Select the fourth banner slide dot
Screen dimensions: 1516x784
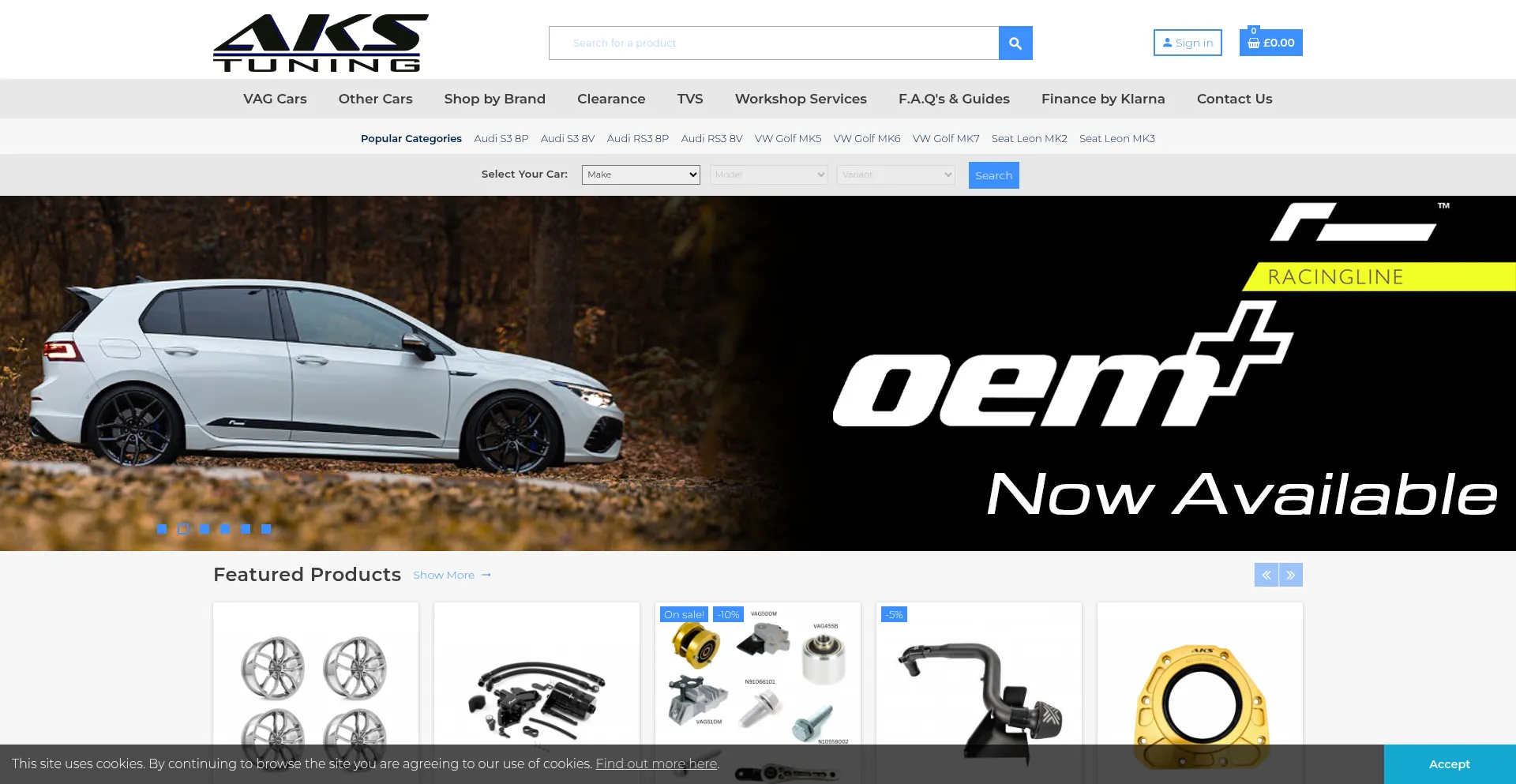225,529
